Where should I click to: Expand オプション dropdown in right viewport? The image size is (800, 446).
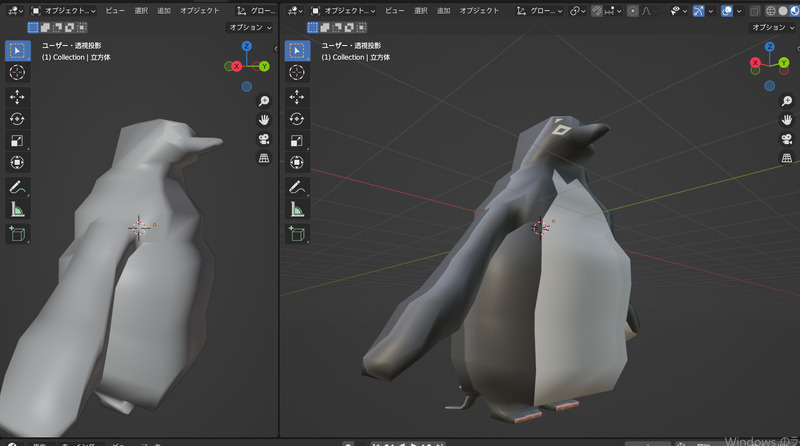coord(772,27)
